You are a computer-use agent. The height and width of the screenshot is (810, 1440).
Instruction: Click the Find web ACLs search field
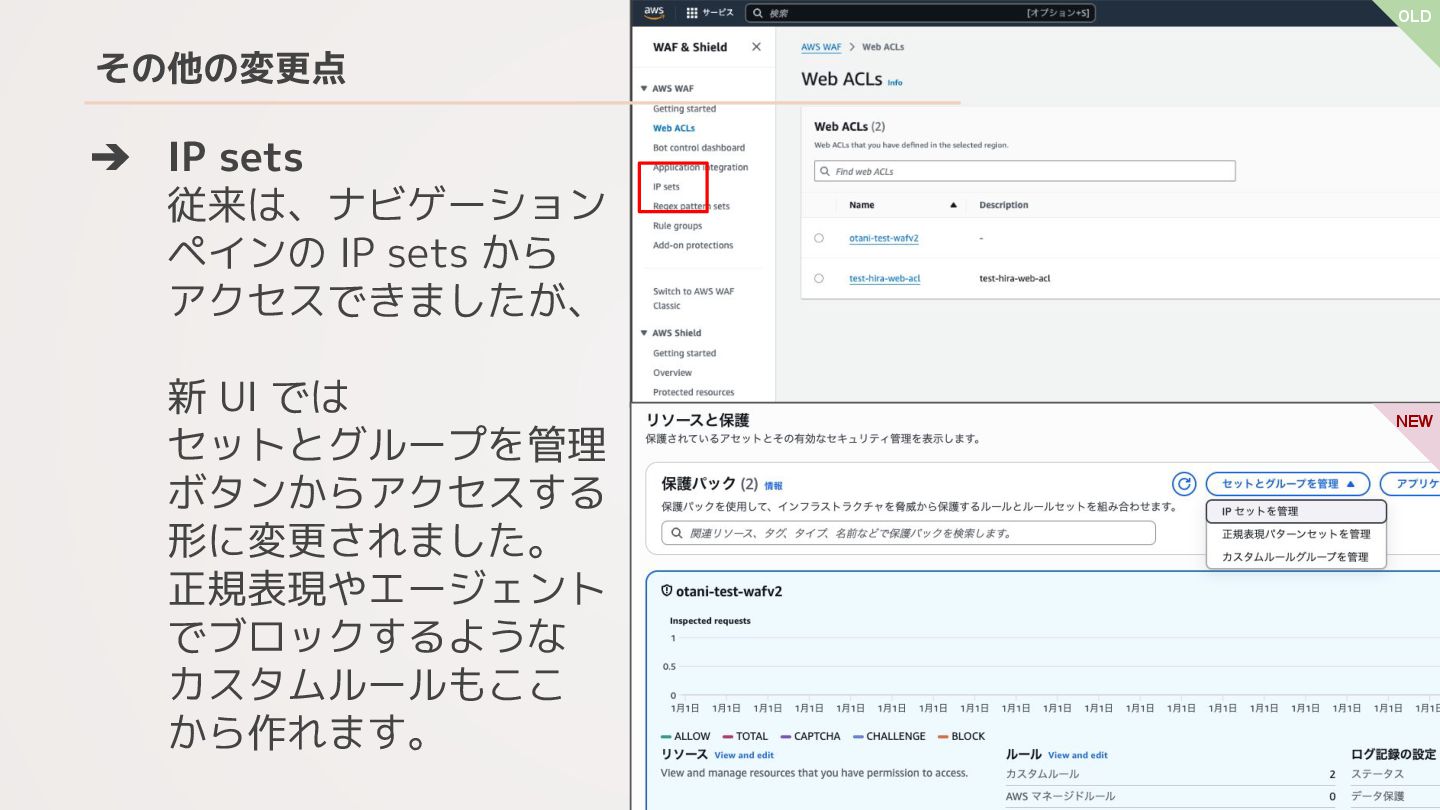[x=1024, y=171]
